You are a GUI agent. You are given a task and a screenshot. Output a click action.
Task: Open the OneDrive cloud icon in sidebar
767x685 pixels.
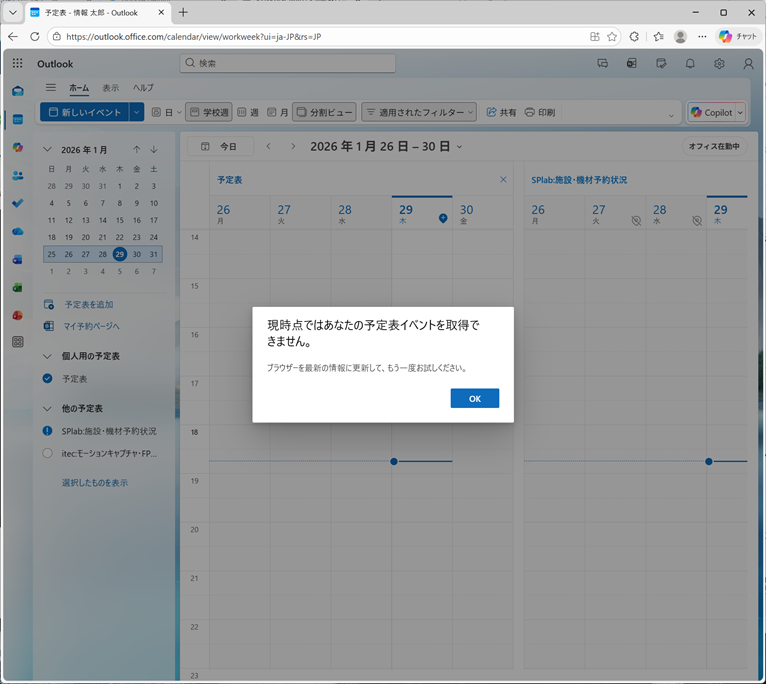(x=18, y=231)
